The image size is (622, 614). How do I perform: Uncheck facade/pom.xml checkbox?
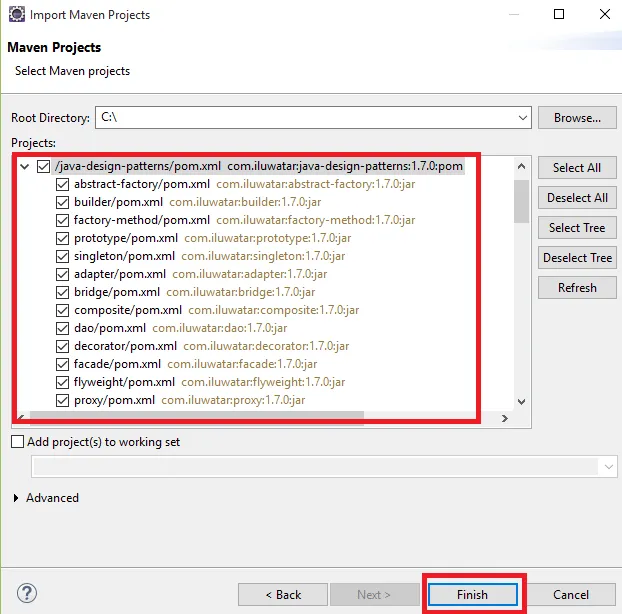[x=62, y=364]
